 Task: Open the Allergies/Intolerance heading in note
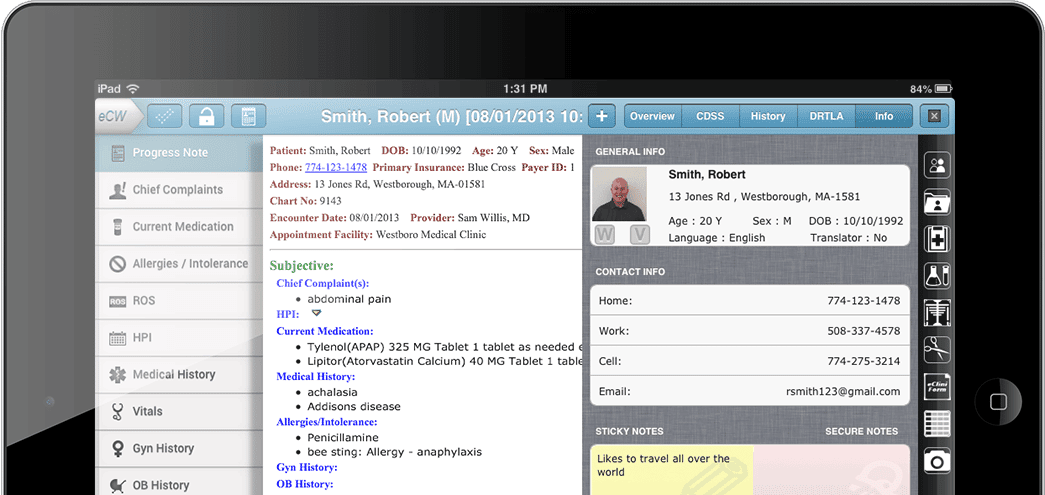pyautogui.click(x=327, y=422)
